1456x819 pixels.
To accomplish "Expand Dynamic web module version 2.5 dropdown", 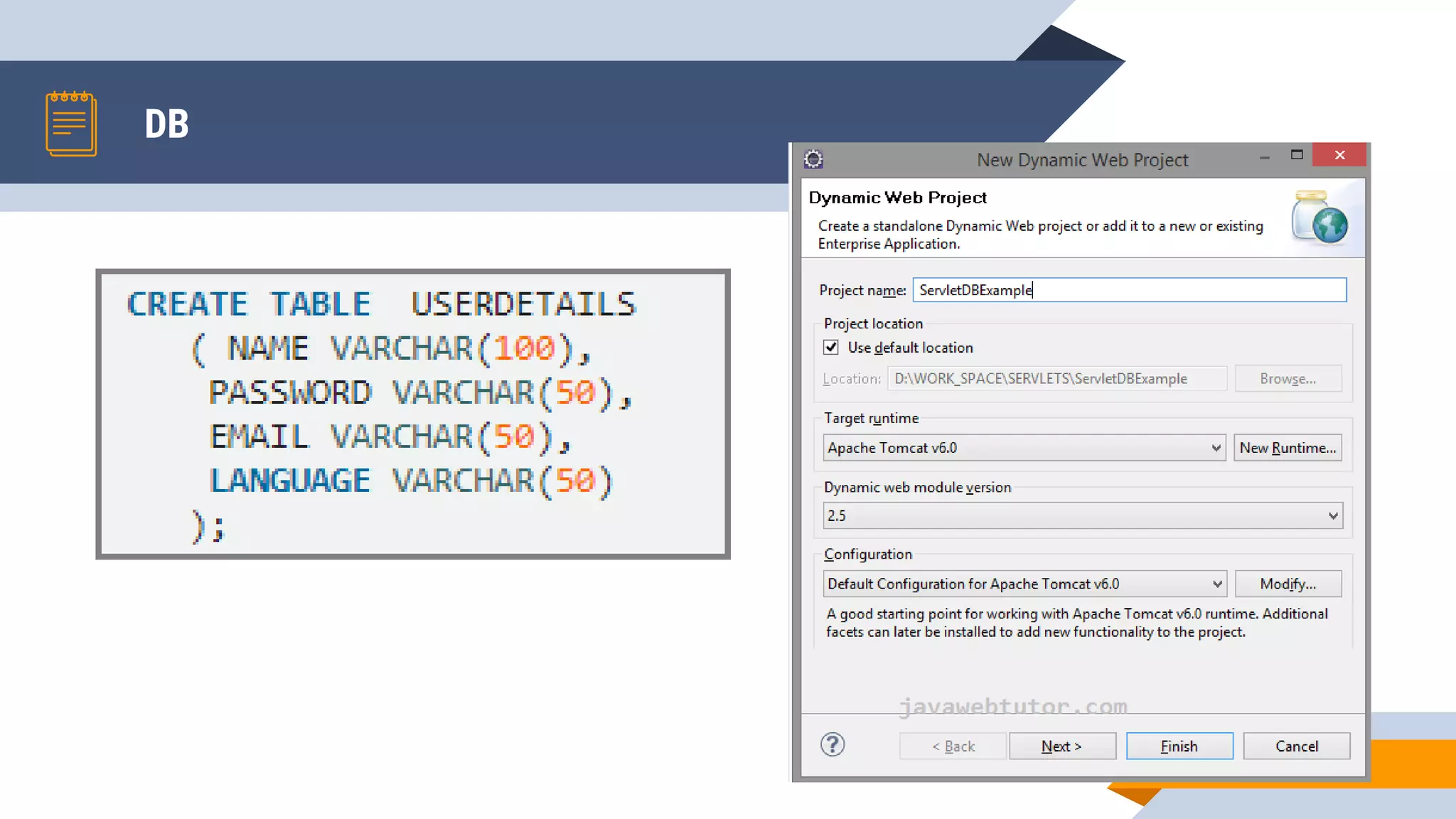I will coord(1333,515).
